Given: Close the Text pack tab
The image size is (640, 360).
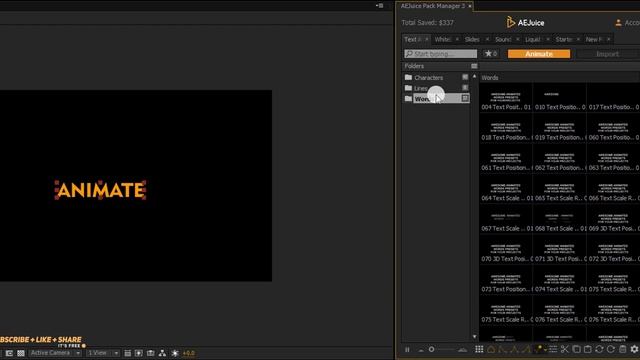Looking at the screenshot, I should [427, 39].
